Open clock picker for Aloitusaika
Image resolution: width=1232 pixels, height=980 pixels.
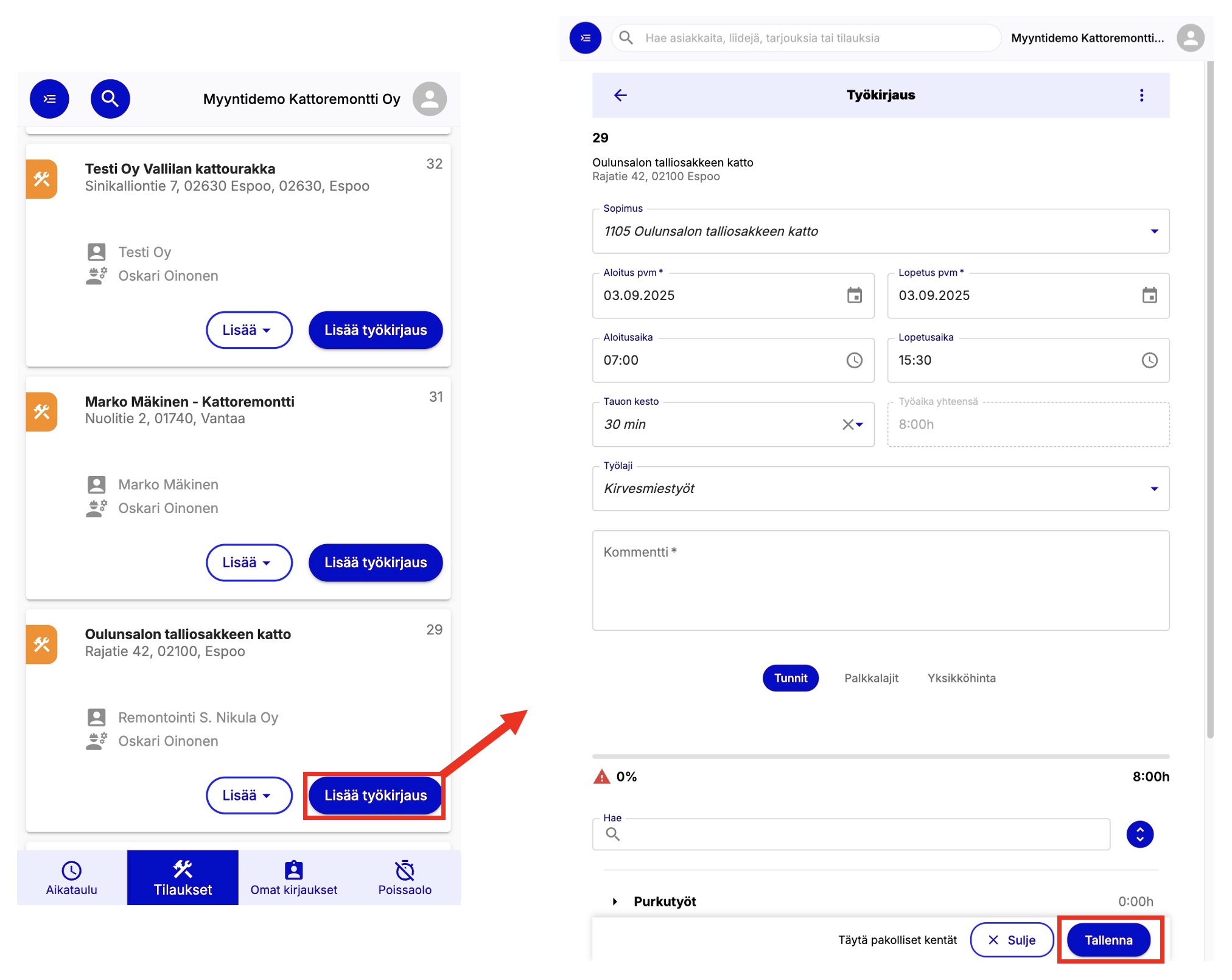click(x=854, y=360)
